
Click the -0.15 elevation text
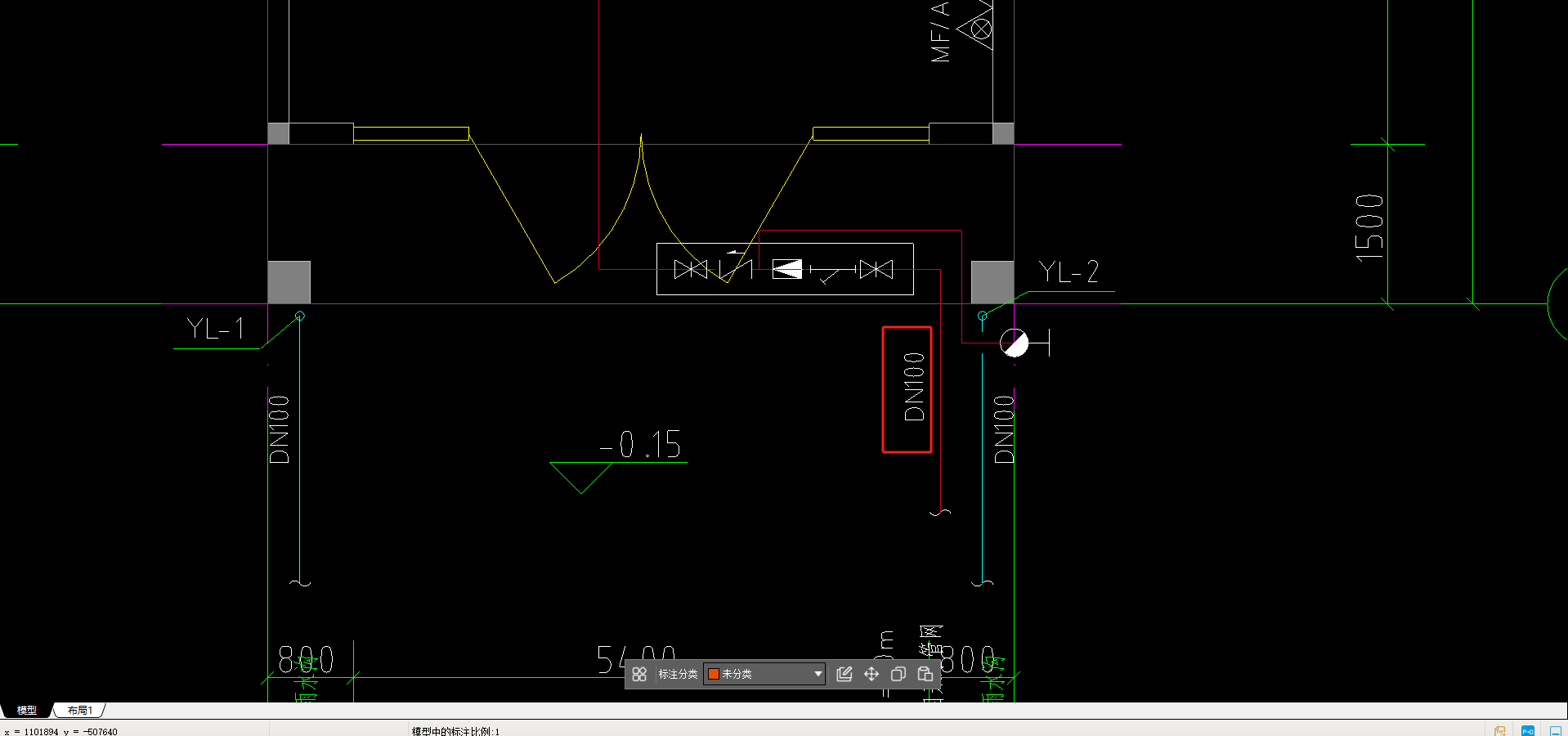point(640,445)
